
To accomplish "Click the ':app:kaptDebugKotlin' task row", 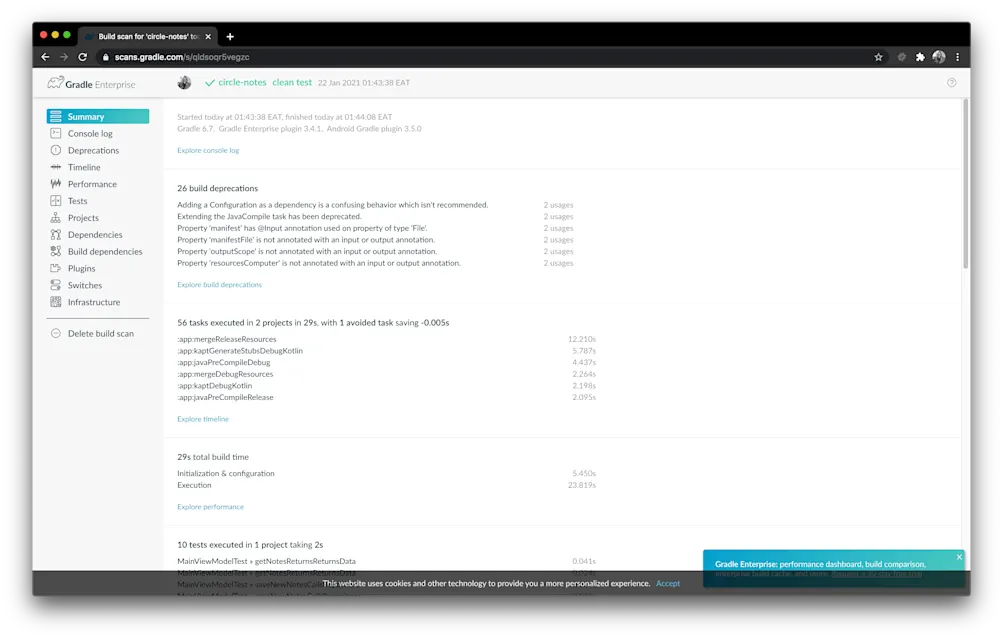I will pos(386,386).
